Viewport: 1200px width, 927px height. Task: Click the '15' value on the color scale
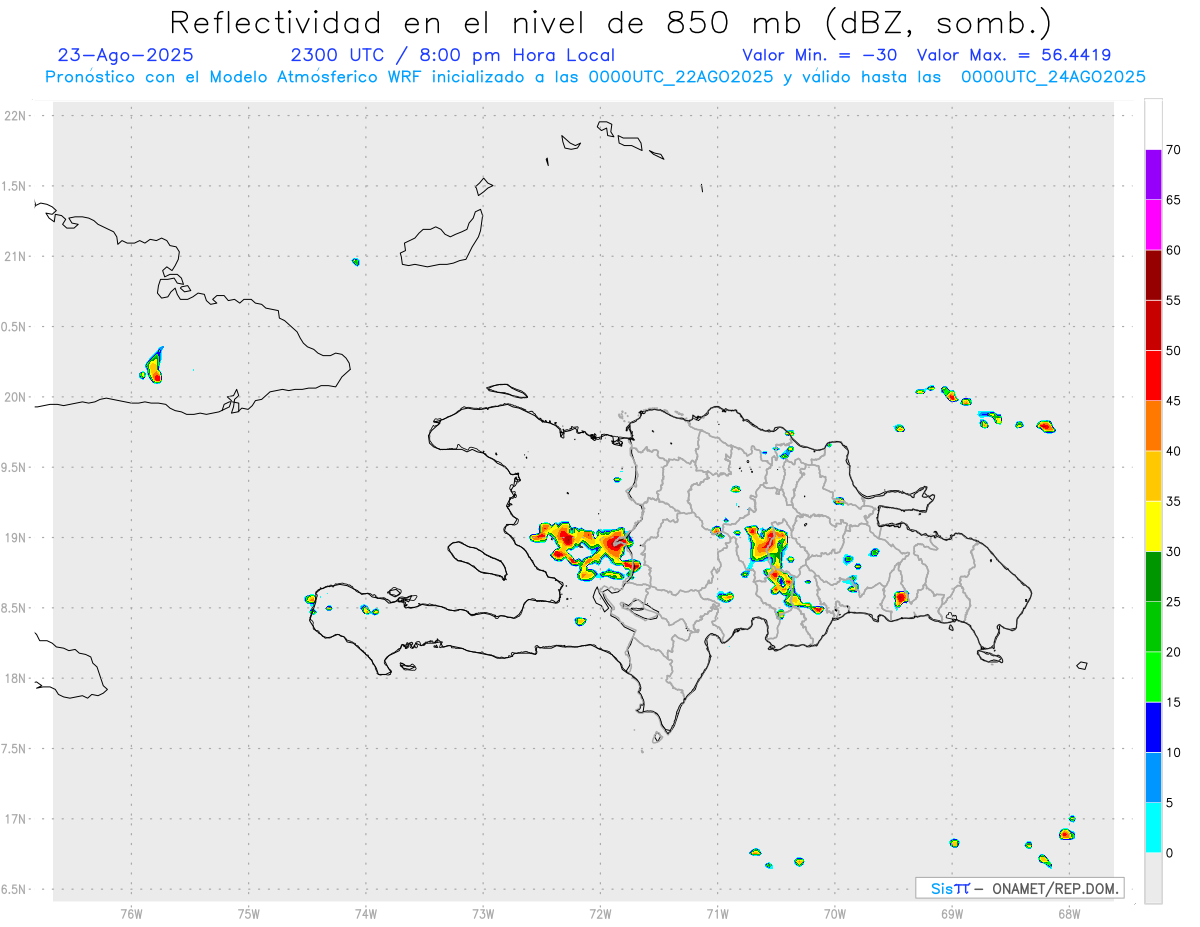click(x=1174, y=702)
